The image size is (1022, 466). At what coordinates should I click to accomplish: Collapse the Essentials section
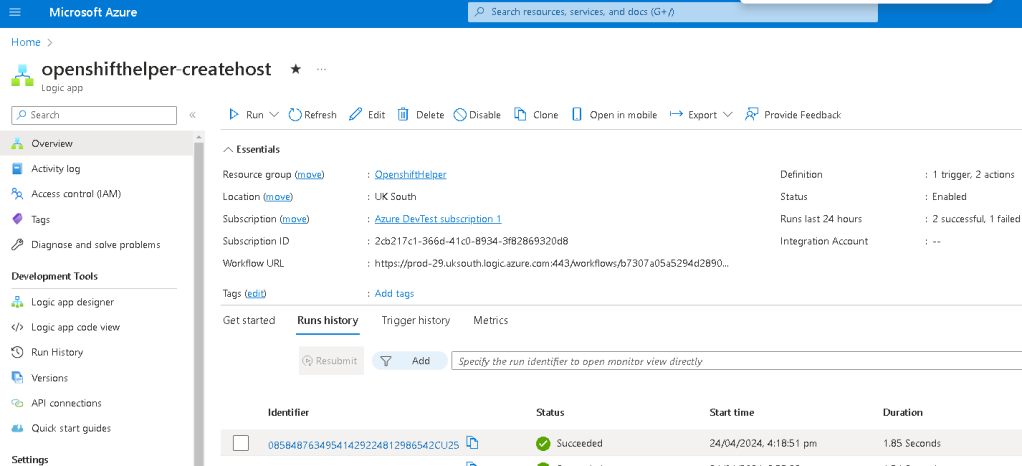(252, 149)
